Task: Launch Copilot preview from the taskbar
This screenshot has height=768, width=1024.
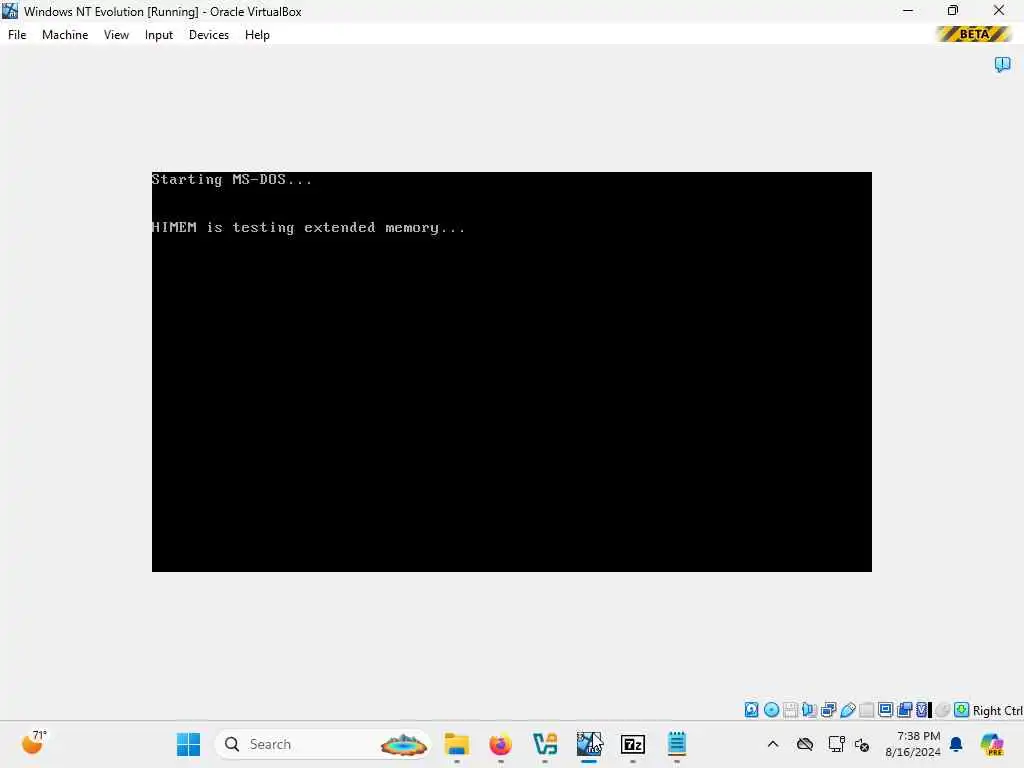Action: 992,744
